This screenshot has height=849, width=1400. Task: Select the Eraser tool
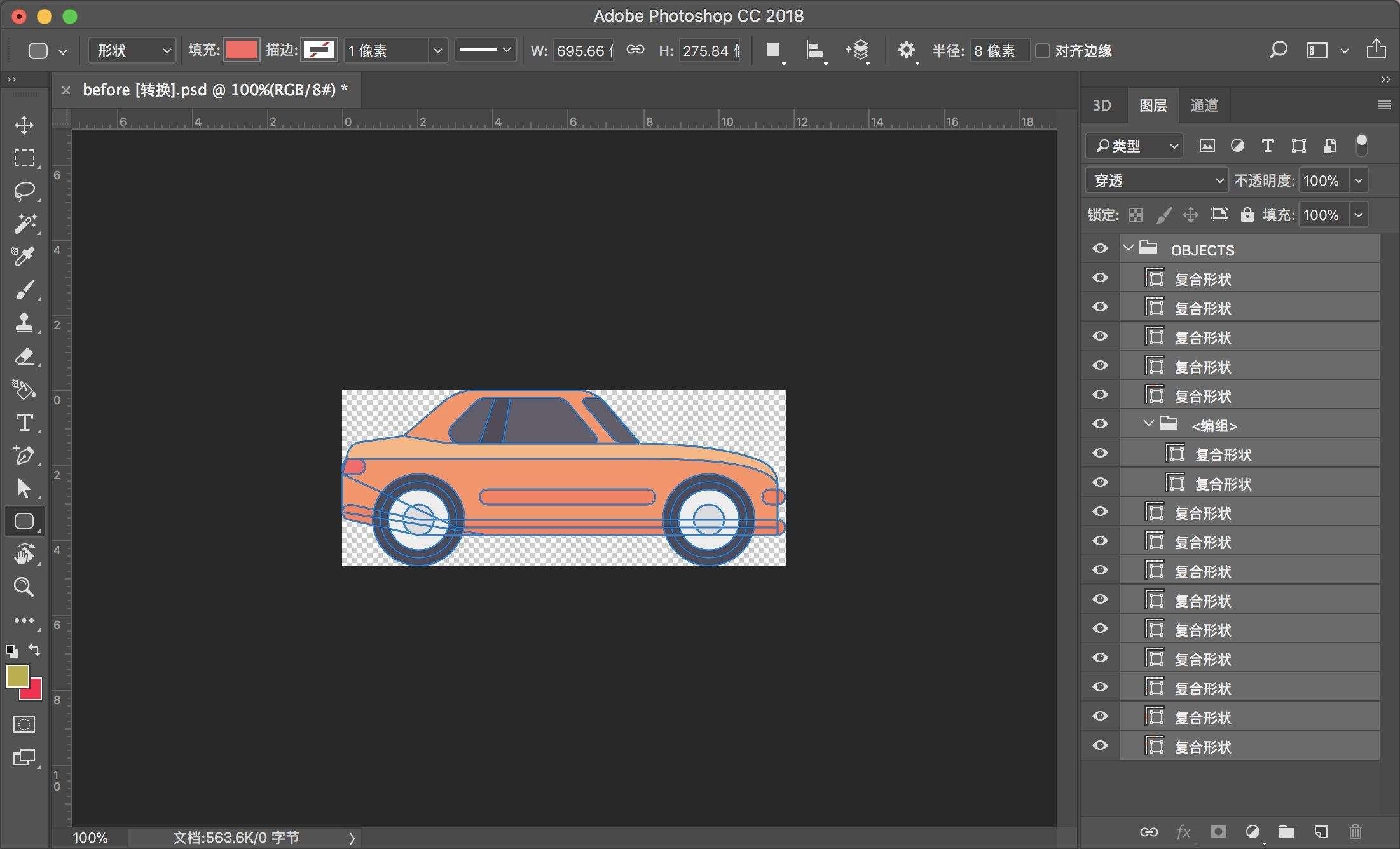tap(24, 357)
